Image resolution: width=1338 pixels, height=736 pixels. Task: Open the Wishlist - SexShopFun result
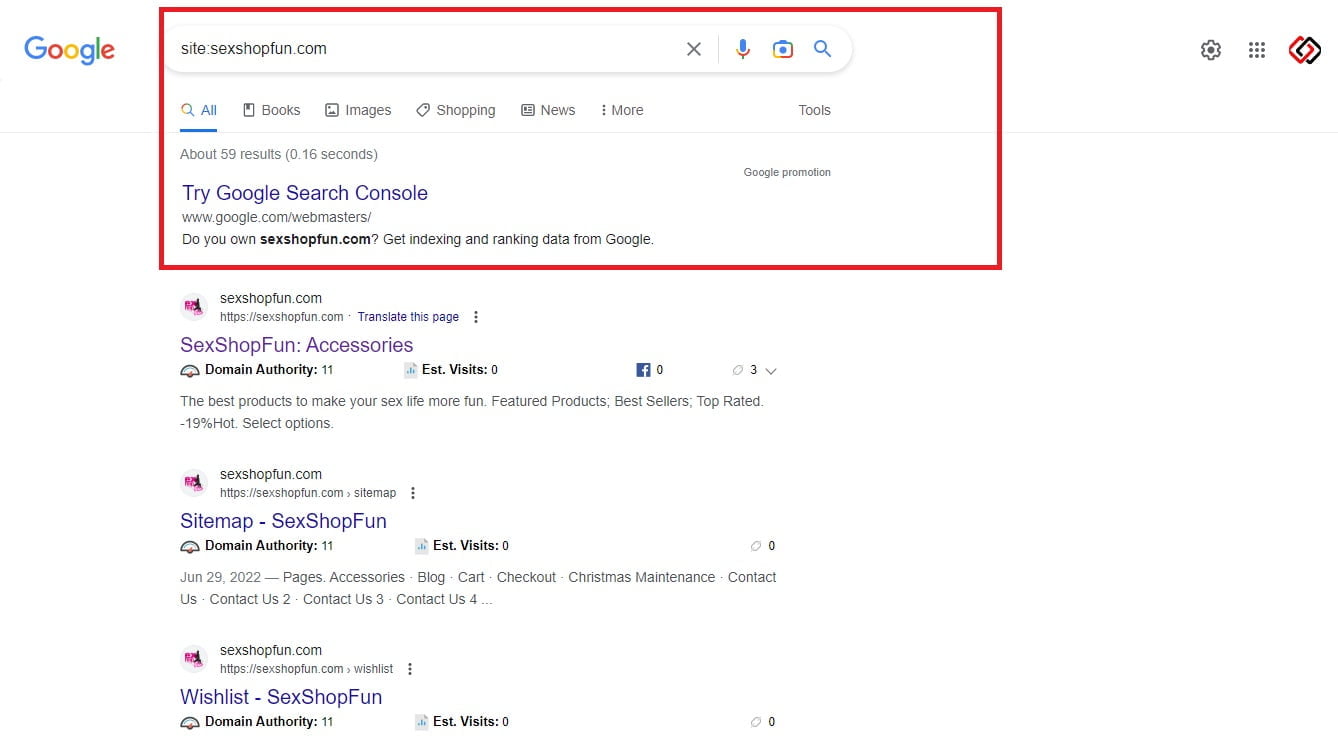coord(281,697)
